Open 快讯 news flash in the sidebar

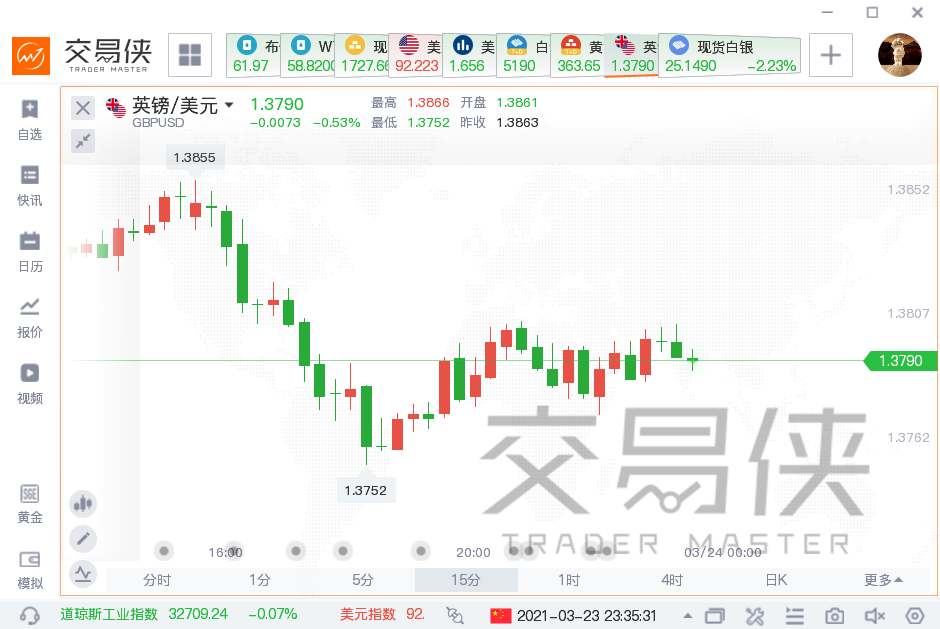point(30,186)
